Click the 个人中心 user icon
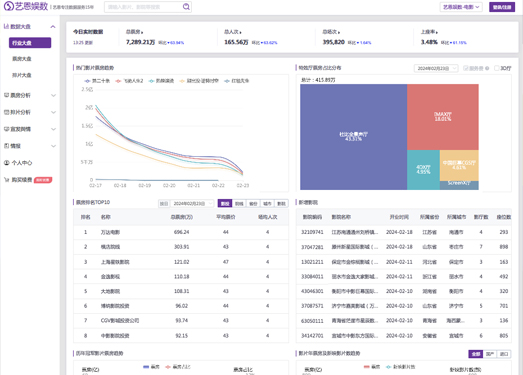The image size is (523, 375). click(7, 163)
